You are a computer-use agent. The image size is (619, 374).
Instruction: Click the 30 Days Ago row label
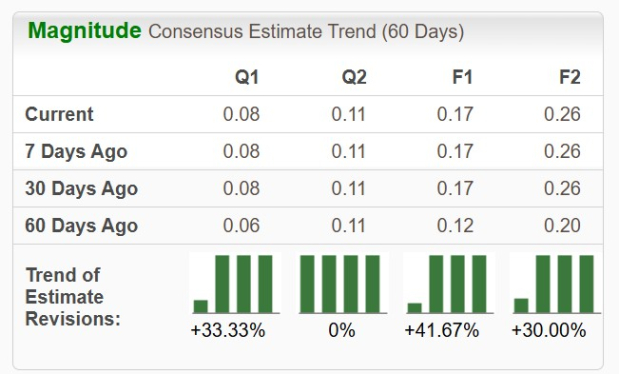(81, 189)
